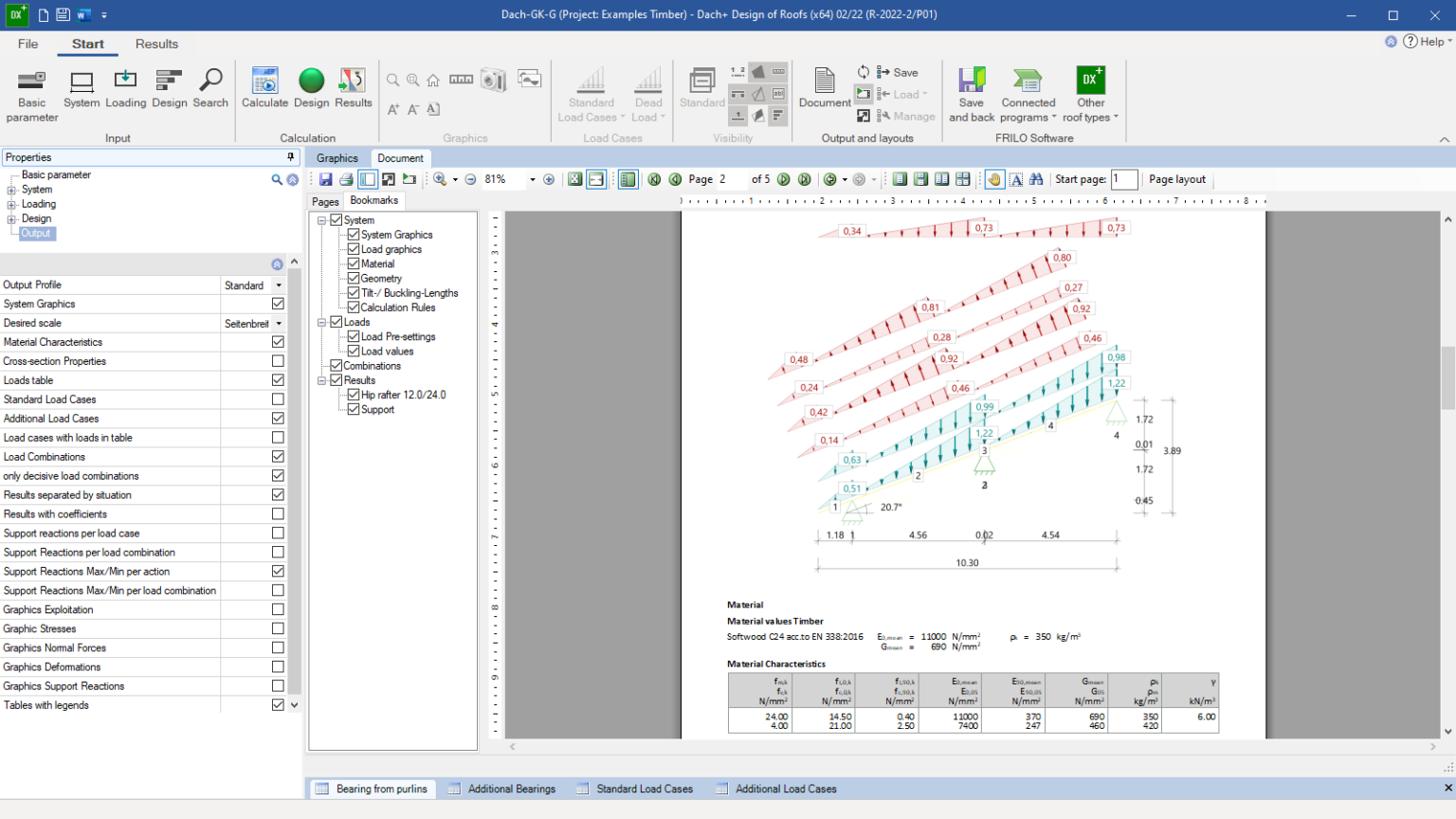Switch to the Results ribbon tab
This screenshot has width=1456, height=819.
click(x=156, y=44)
